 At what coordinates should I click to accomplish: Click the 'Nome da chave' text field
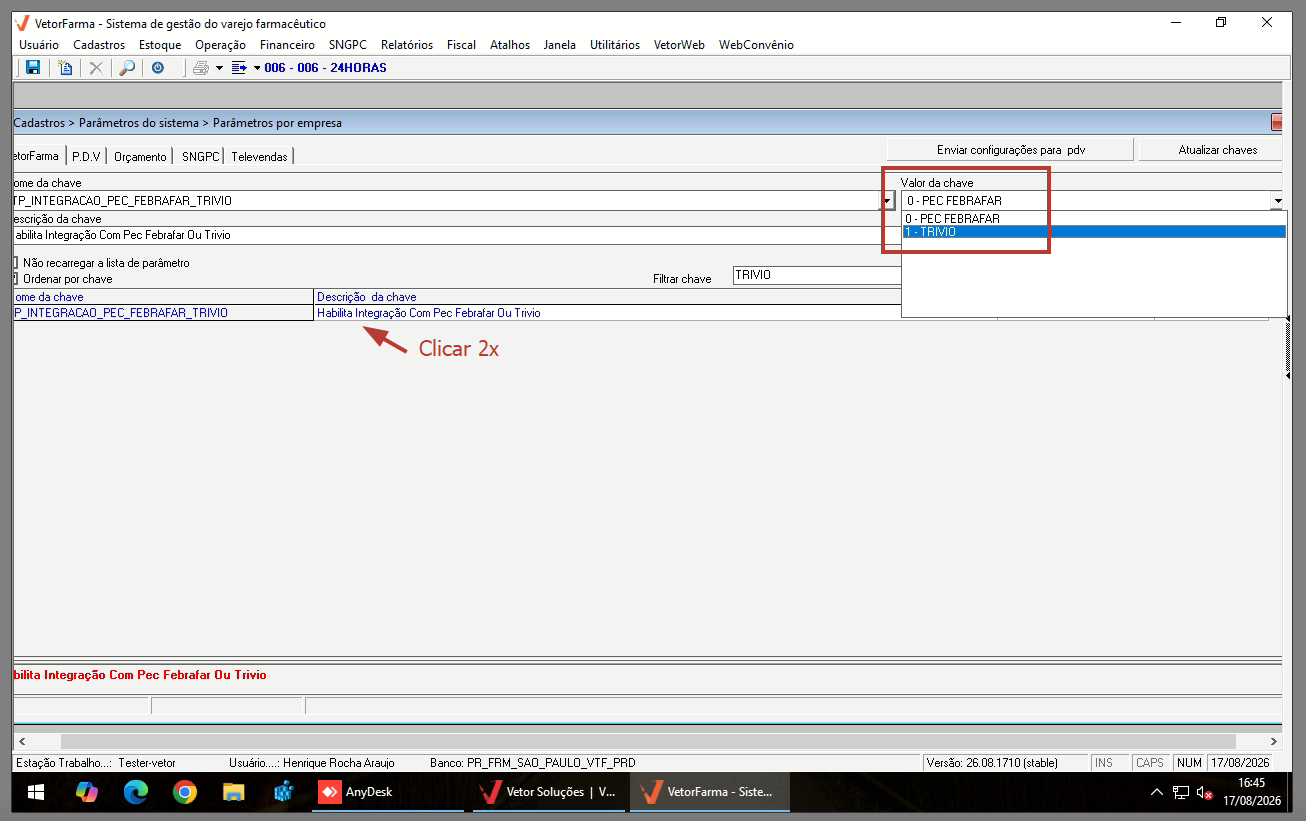pos(446,201)
